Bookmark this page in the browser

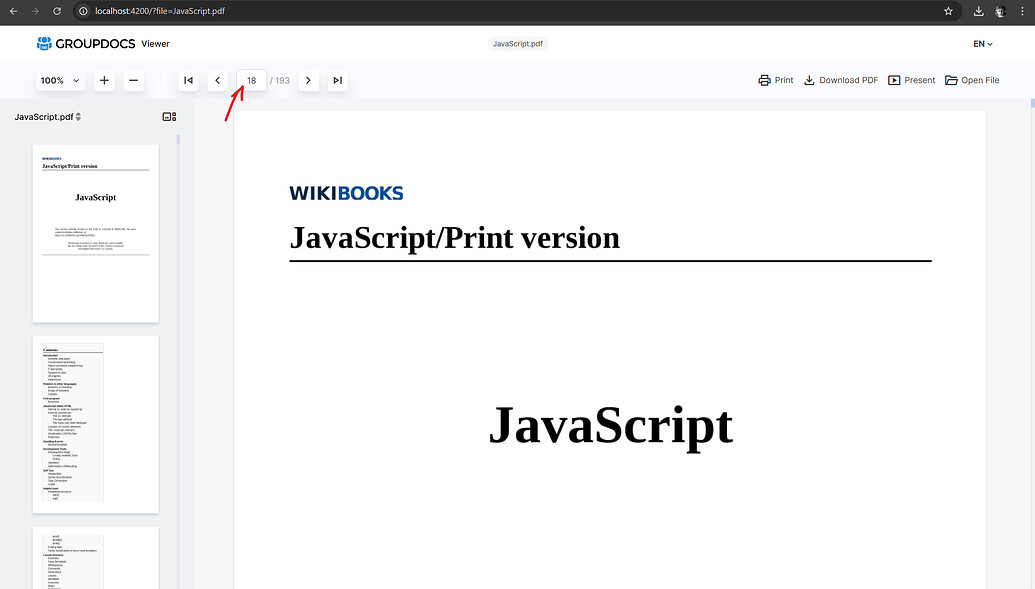(x=947, y=11)
